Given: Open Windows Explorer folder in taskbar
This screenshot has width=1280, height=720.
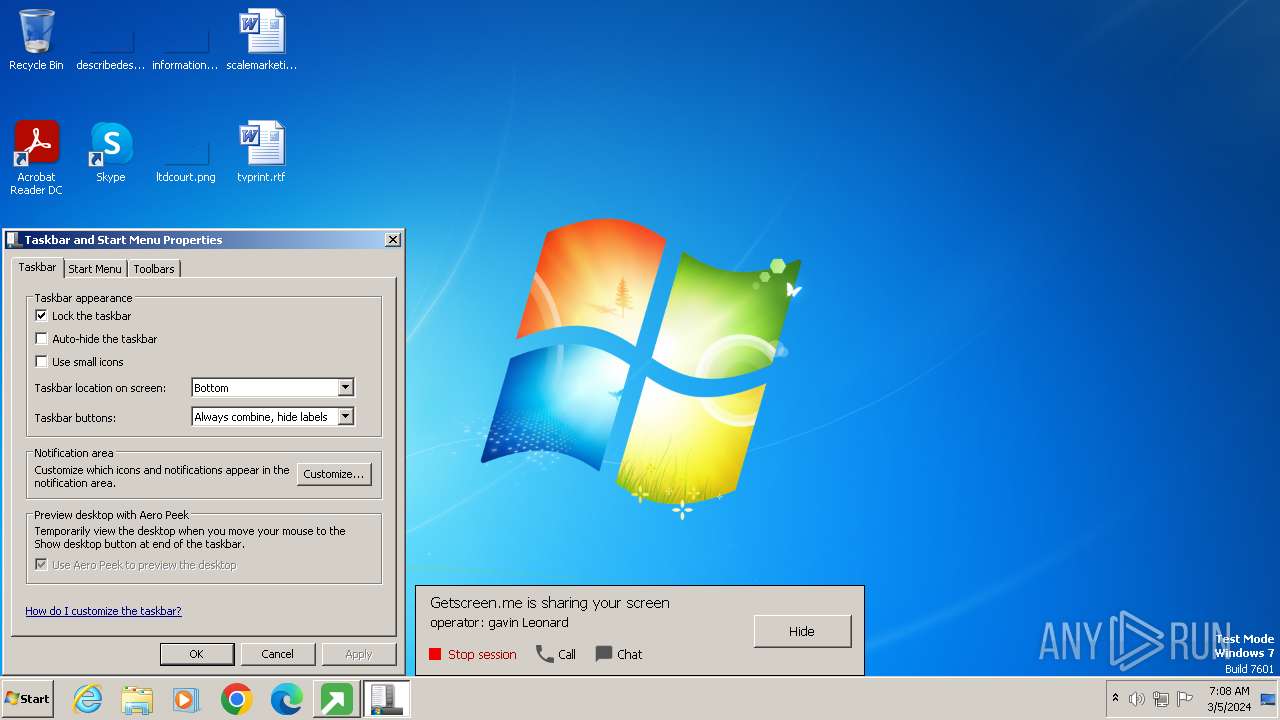Looking at the screenshot, I should [137, 699].
